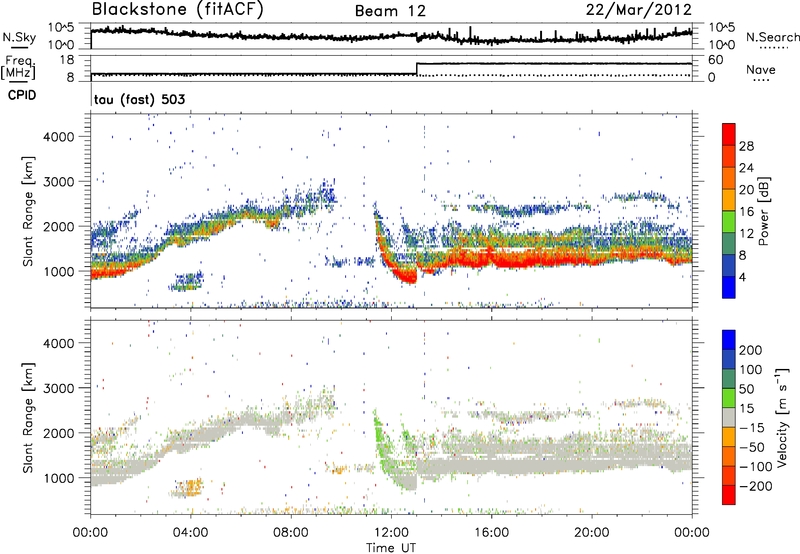Click the 24 label on power colorbar

[x=746, y=168]
